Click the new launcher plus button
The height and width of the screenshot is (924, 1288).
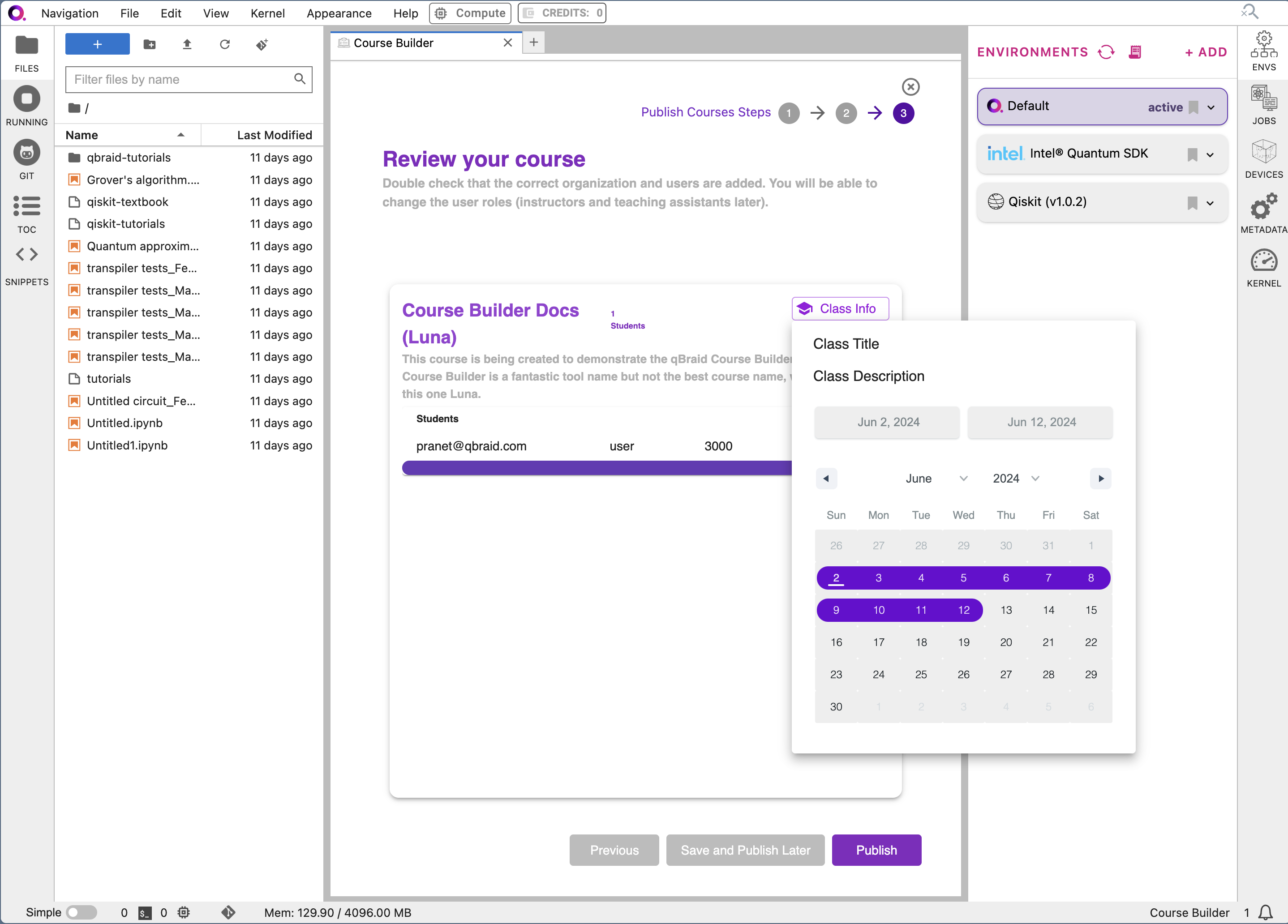[x=97, y=44]
